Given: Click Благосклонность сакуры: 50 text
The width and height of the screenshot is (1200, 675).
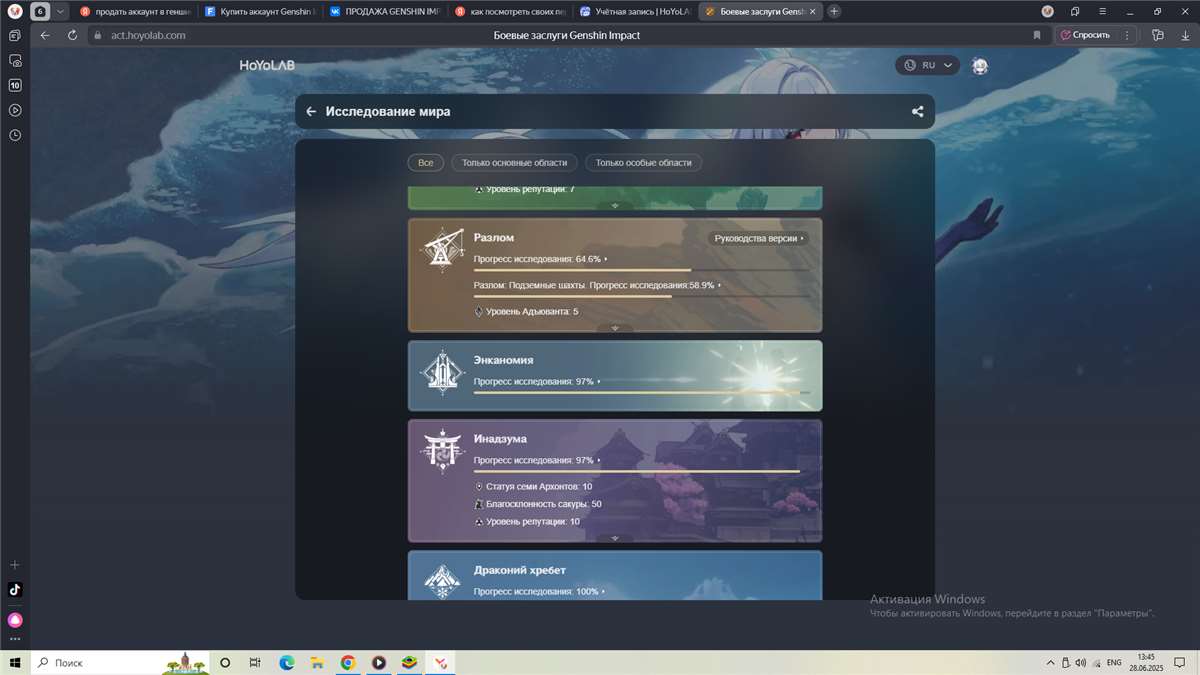Looking at the screenshot, I should pos(544,504).
